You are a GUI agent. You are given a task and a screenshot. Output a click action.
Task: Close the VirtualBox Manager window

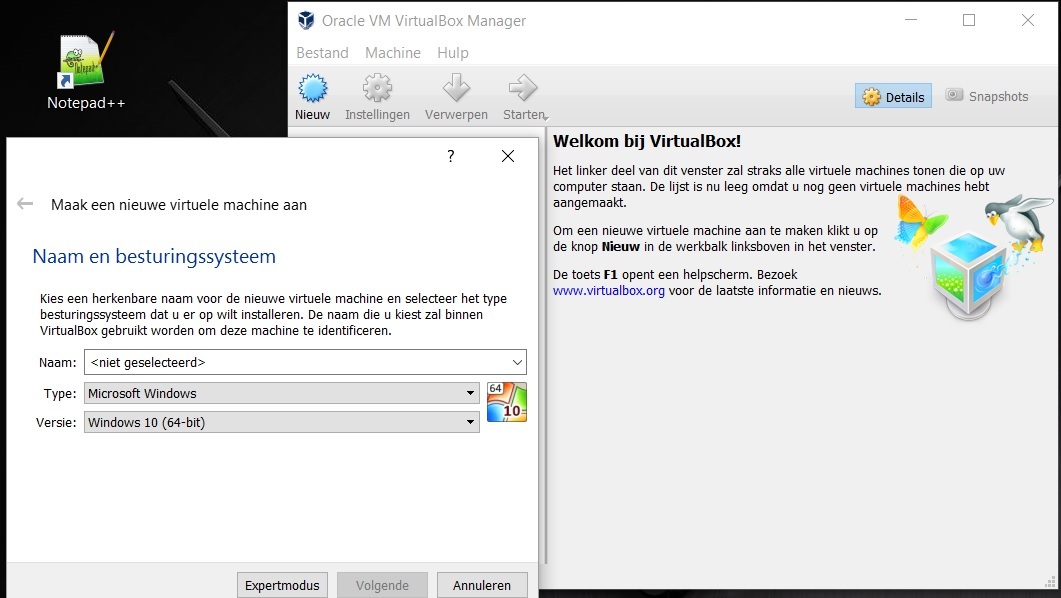(1028, 20)
